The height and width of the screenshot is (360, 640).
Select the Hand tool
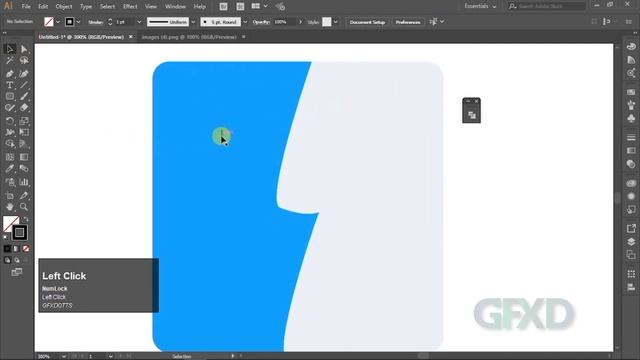[10, 207]
